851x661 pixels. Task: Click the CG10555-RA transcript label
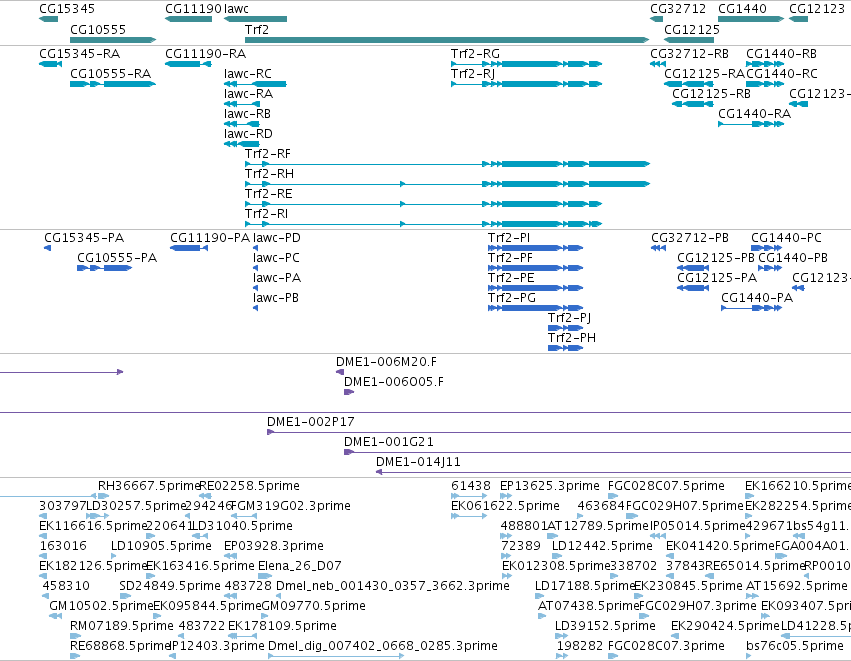coord(111,74)
